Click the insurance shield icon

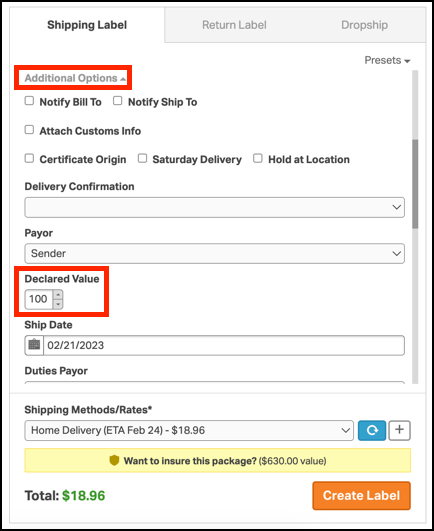click(x=114, y=460)
